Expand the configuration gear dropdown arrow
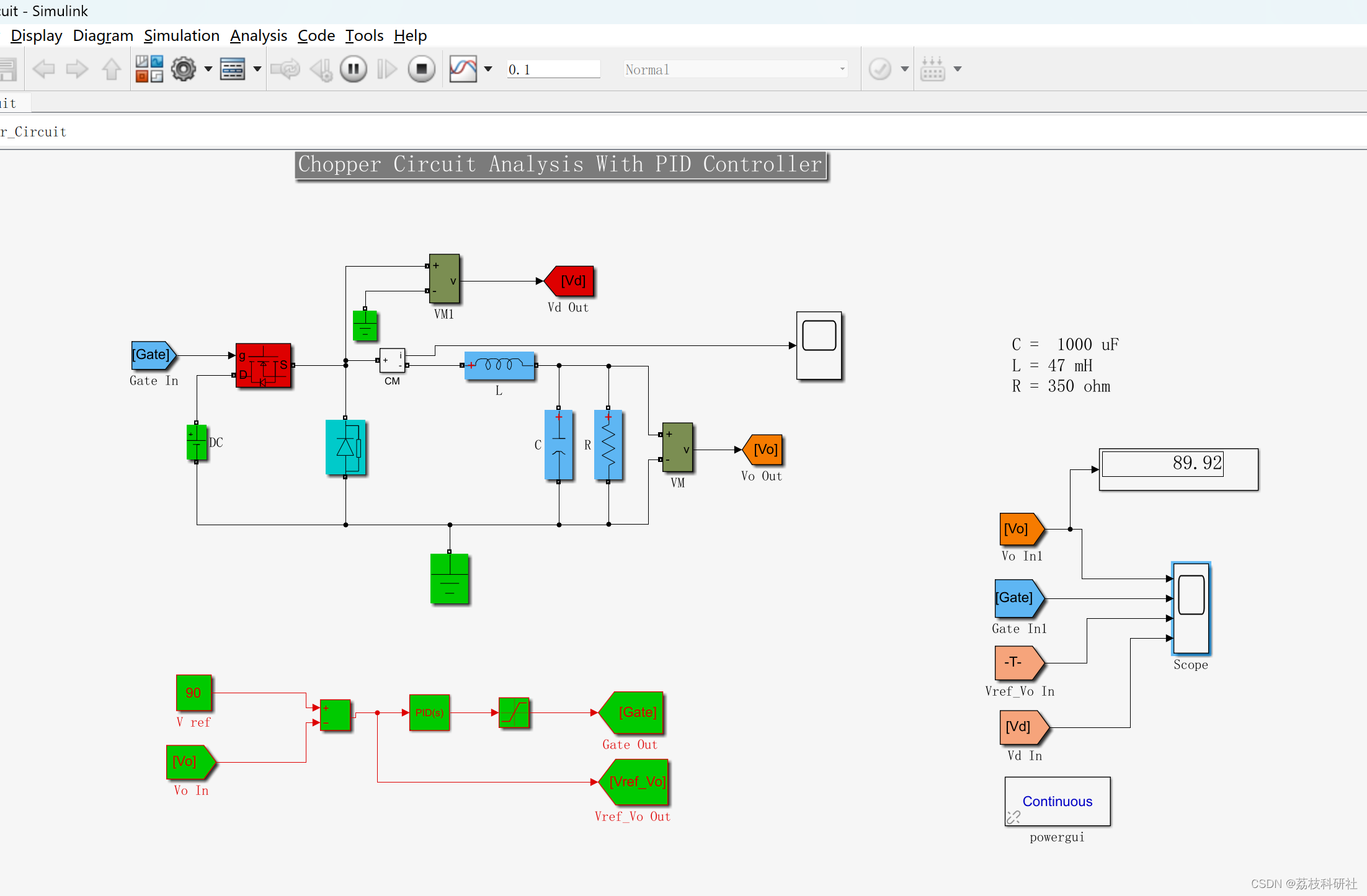1367x896 pixels. (x=208, y=69)
